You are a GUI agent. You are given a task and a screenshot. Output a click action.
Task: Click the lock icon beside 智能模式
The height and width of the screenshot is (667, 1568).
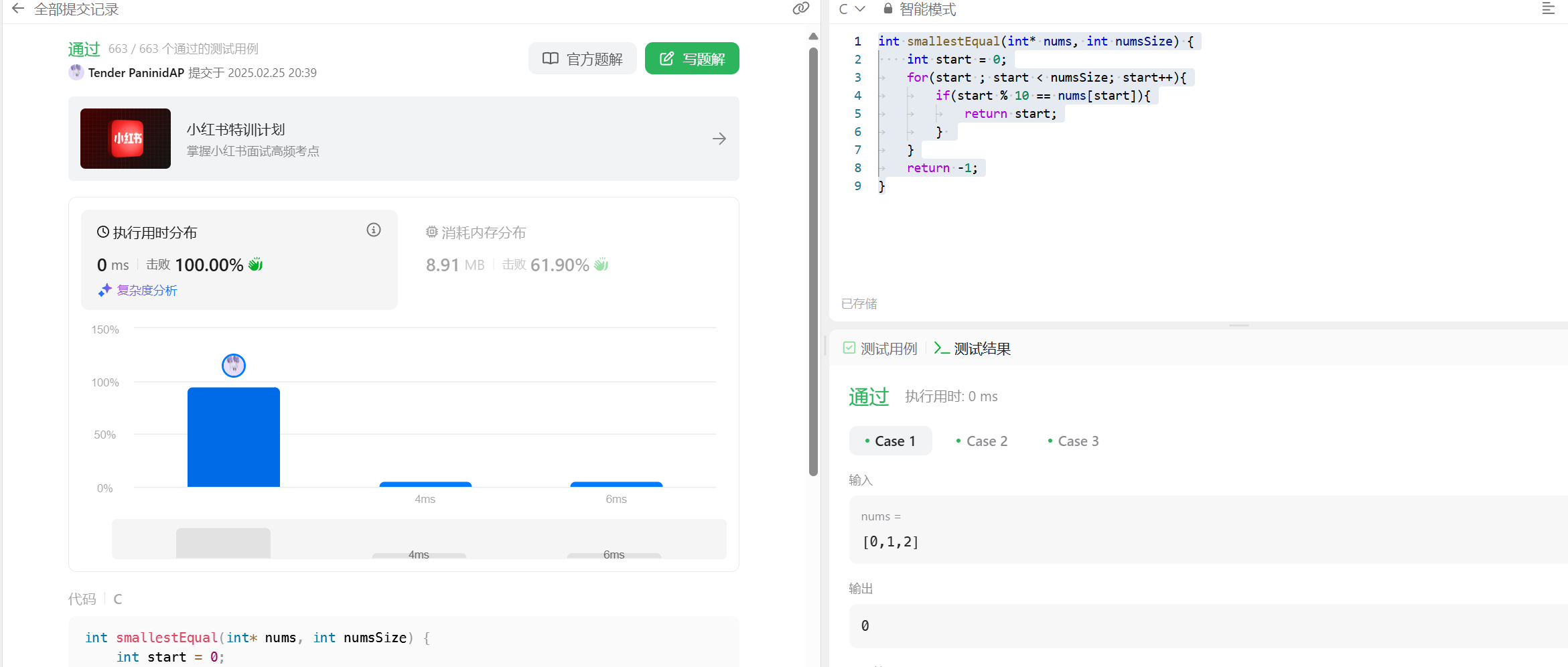coord(887,9)
